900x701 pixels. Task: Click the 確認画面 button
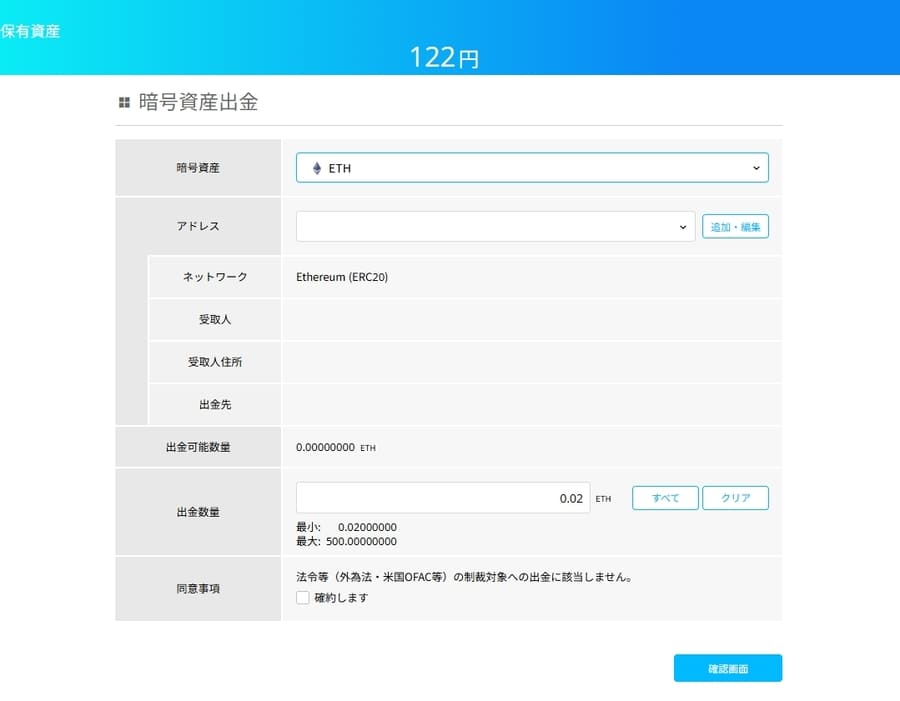pyautogui.click(x=728, y=668)
